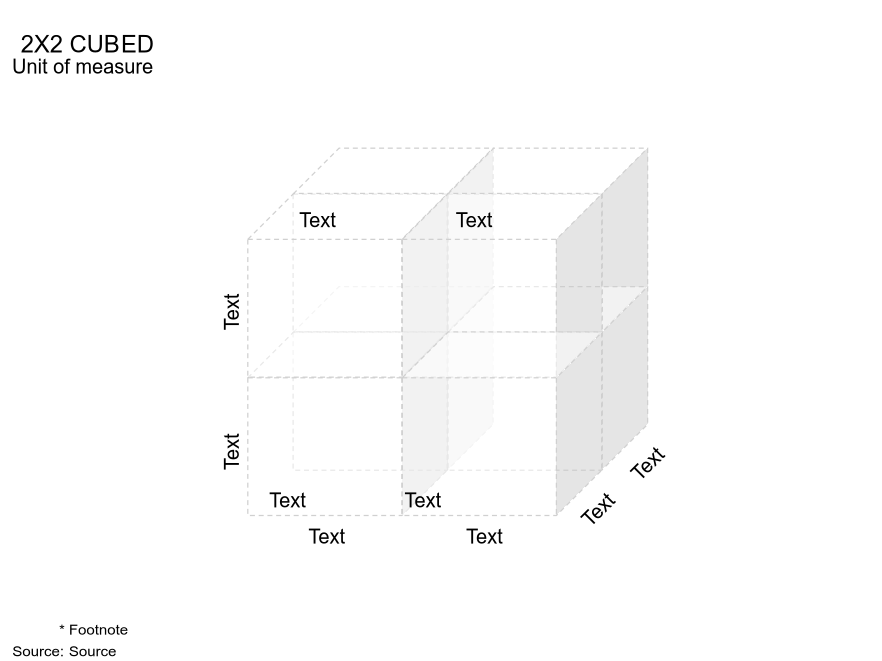Select the top face of the cube, right half

click(x=525, y=194)
